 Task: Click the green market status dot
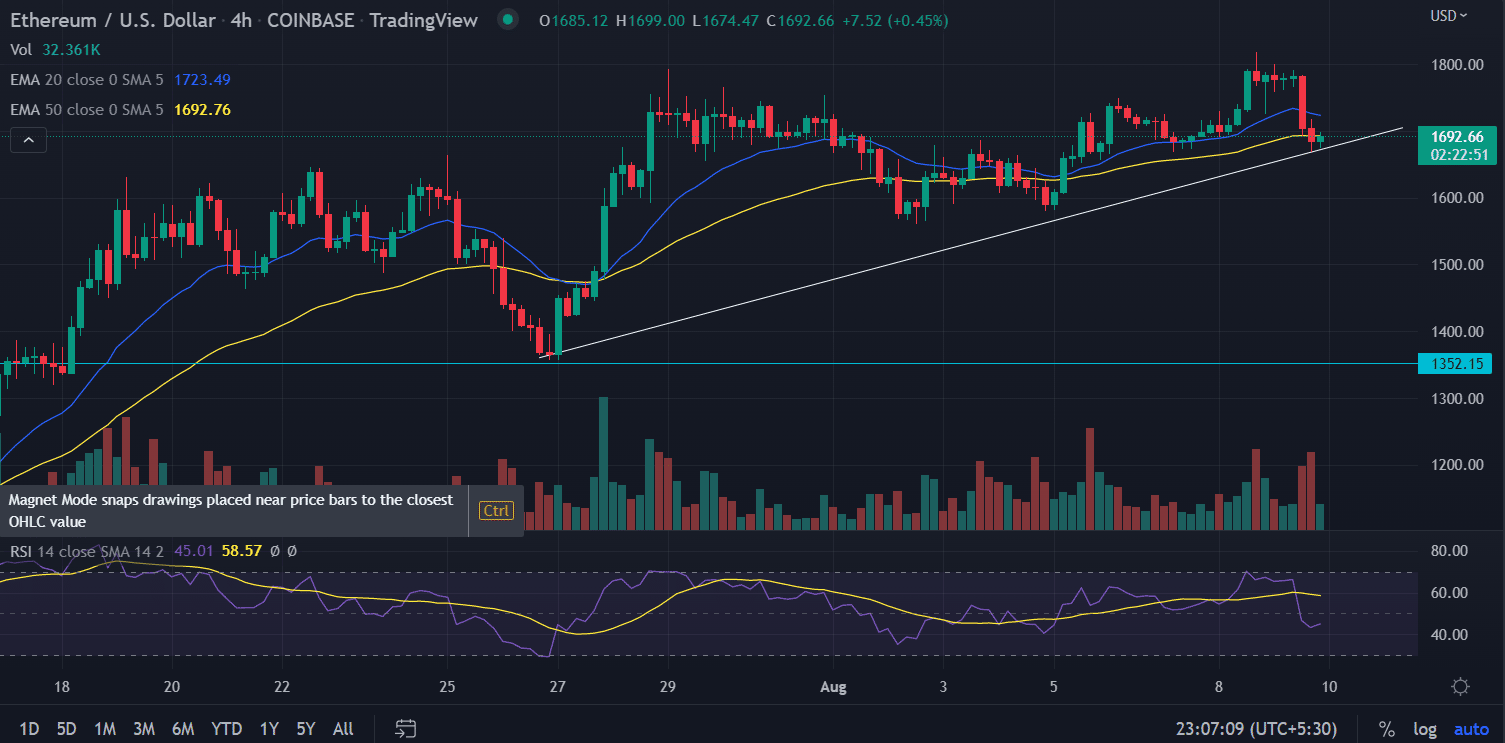509,20
